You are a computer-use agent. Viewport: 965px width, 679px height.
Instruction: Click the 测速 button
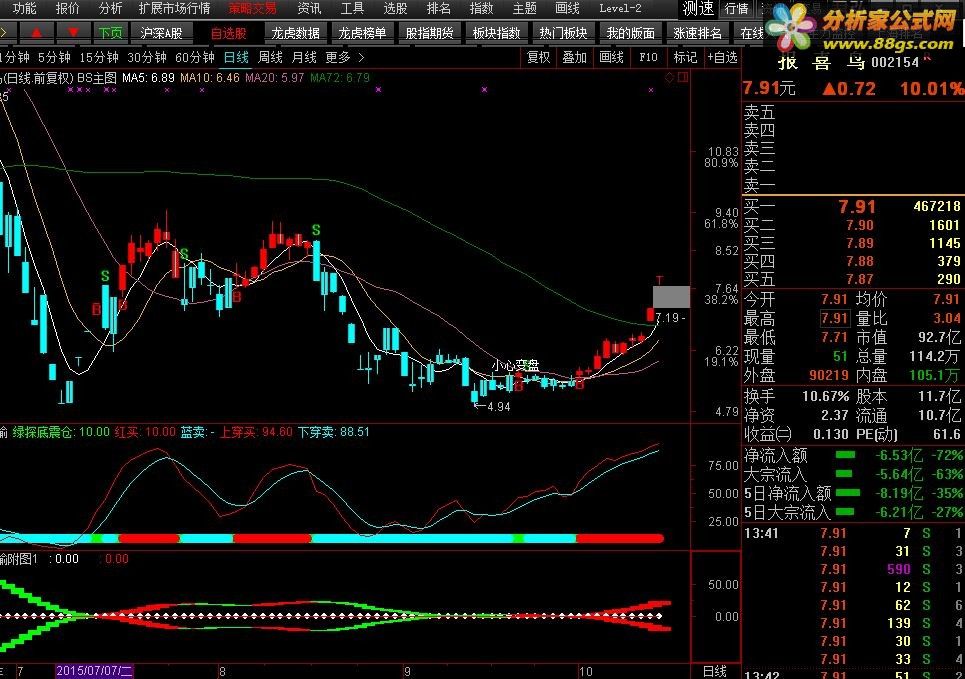pos(699,9)
